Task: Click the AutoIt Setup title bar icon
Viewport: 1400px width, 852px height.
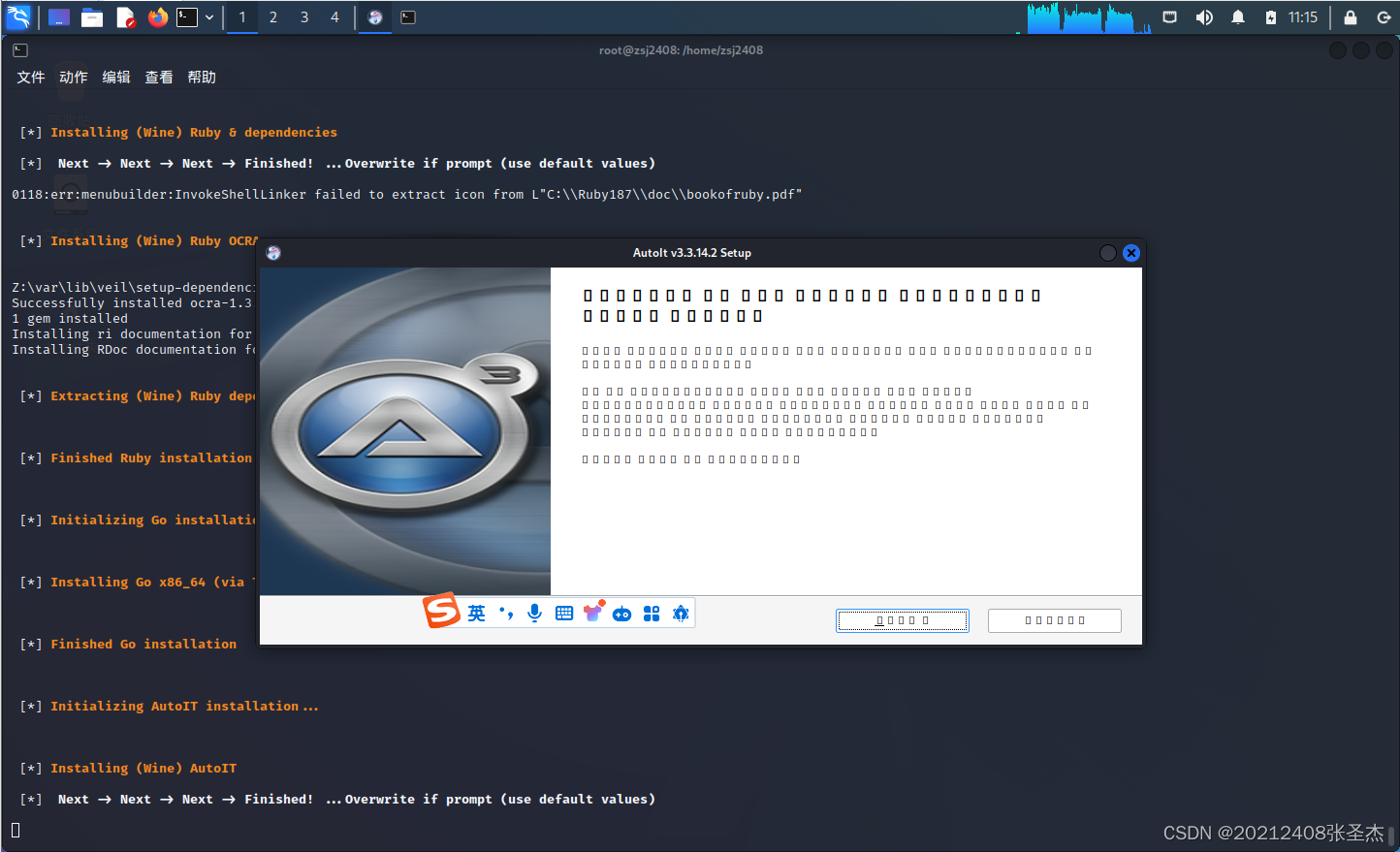Action: pyautogui.click(x=273, y=253)
